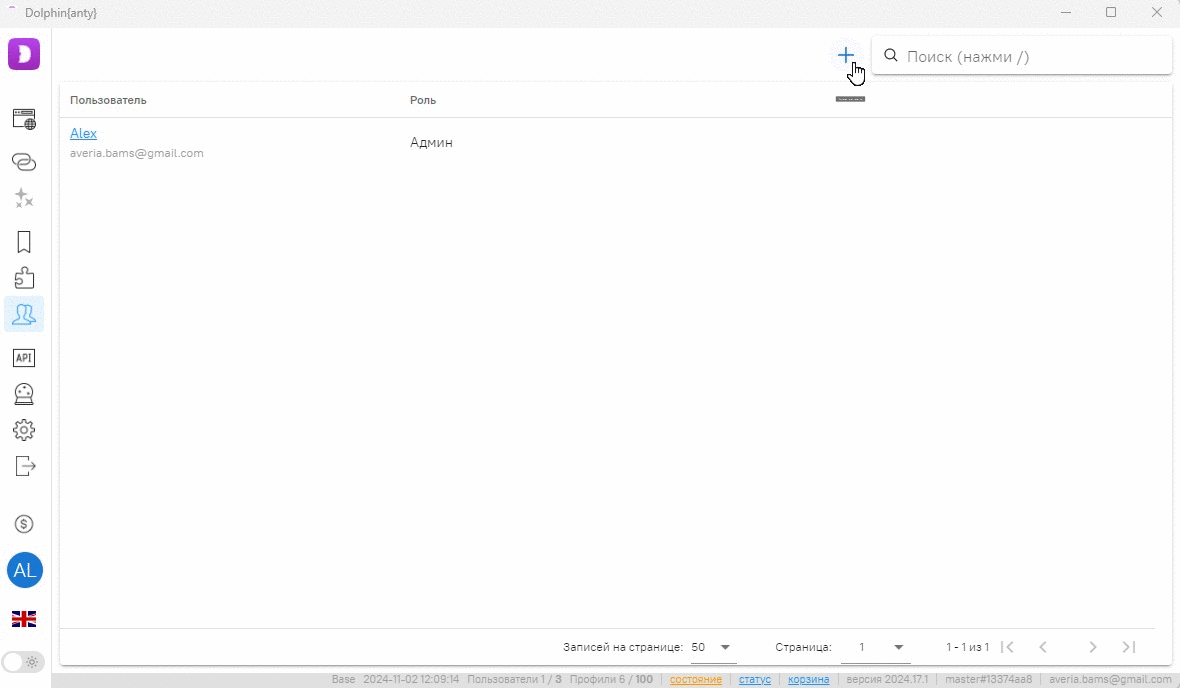Sort by the Пользователь column header
Viewport: 1180px width, 688px height.
click(108, 100)
